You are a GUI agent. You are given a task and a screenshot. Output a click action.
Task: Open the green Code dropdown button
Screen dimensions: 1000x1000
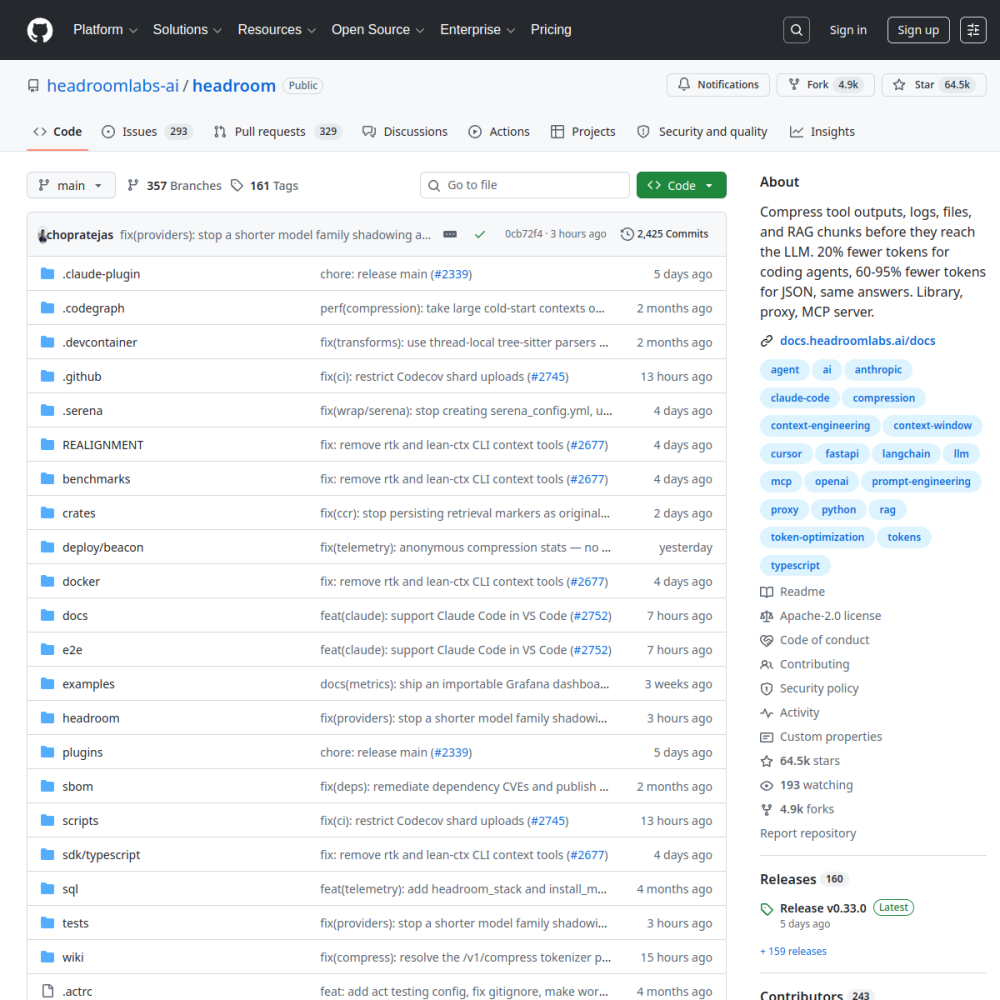pos(681,186)
